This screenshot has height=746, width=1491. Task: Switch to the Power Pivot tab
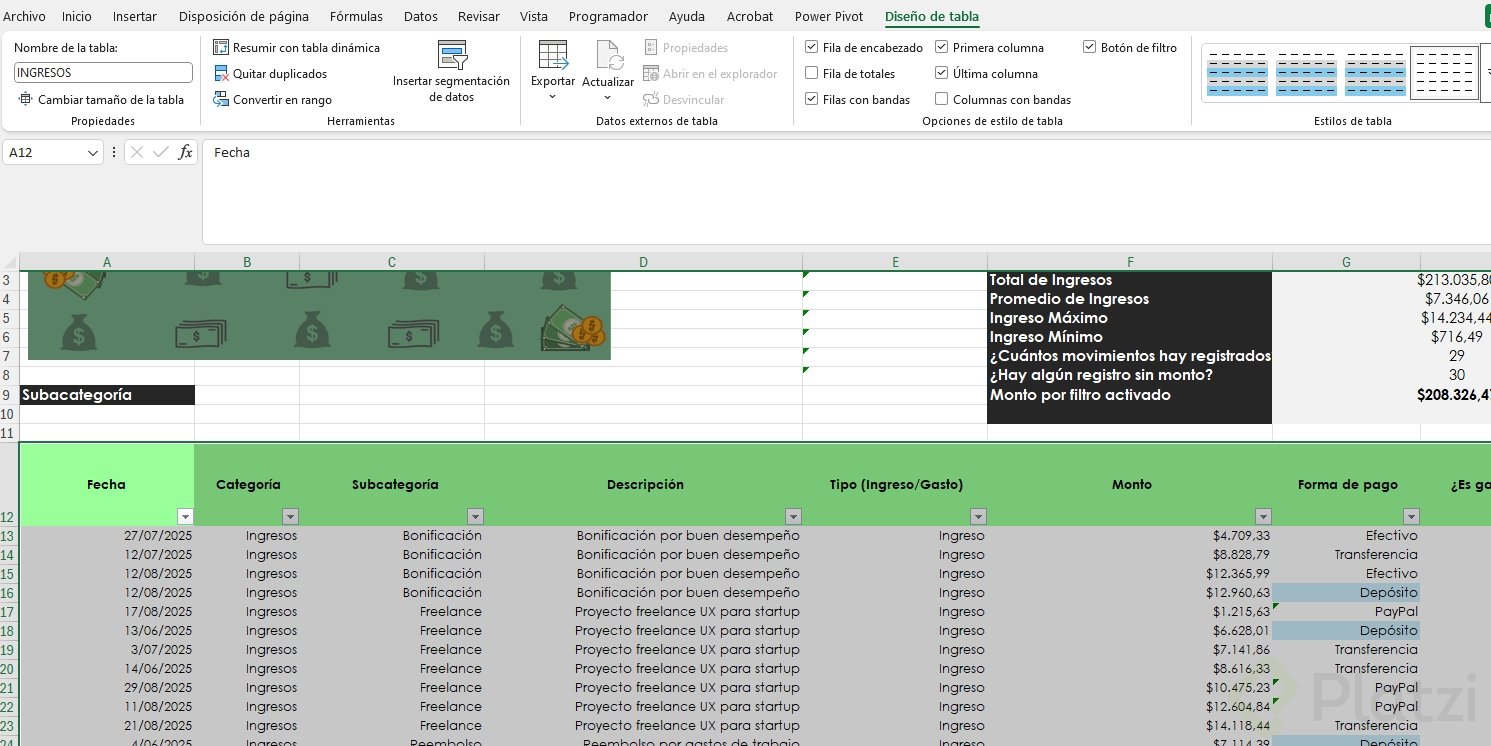point(829,16)
